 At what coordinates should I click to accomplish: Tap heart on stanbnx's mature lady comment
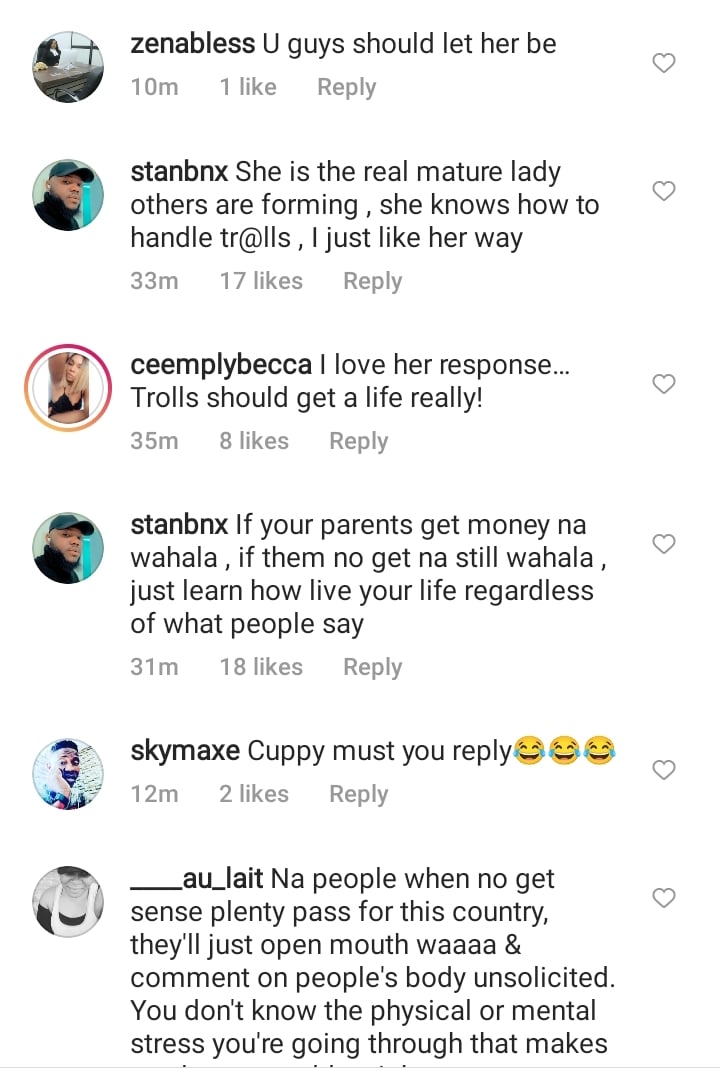(x=664, y=191)
